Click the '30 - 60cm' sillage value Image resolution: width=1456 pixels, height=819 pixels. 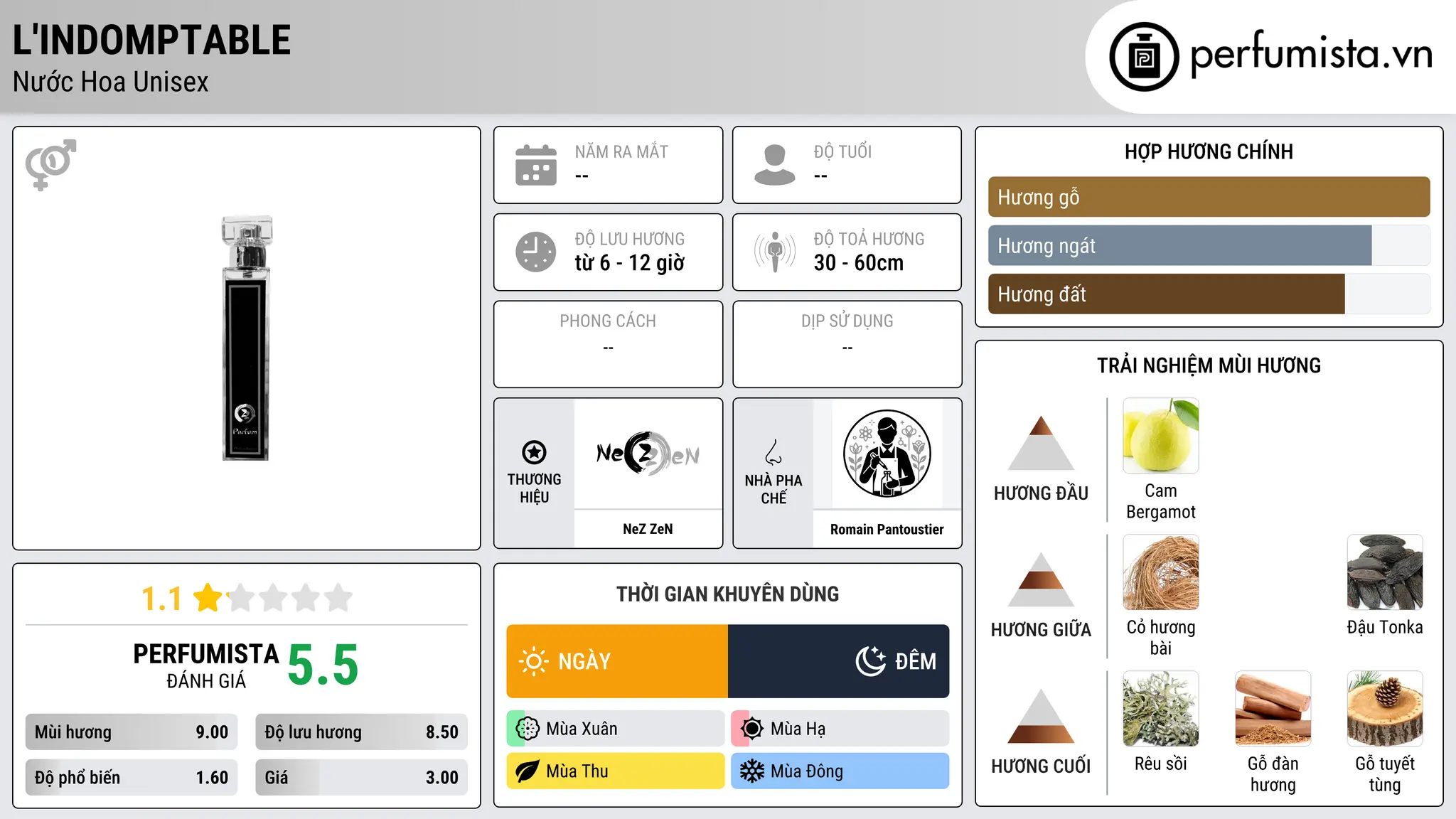[x=859, y=263]
